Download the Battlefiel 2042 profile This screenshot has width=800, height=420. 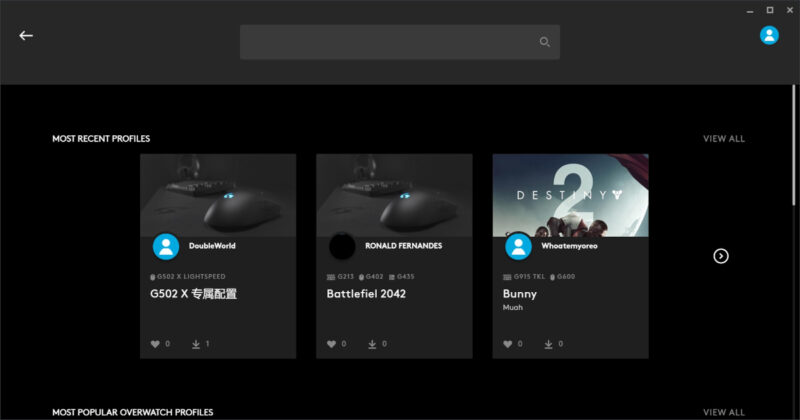click(x=372, y=344)
